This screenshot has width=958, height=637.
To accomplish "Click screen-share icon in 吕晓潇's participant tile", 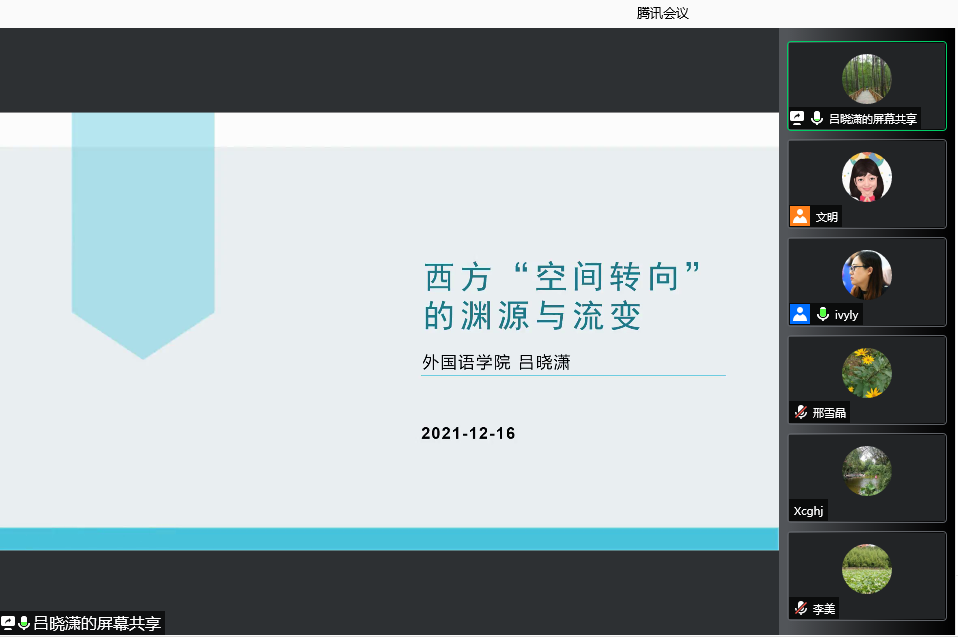I will point(798,118).
